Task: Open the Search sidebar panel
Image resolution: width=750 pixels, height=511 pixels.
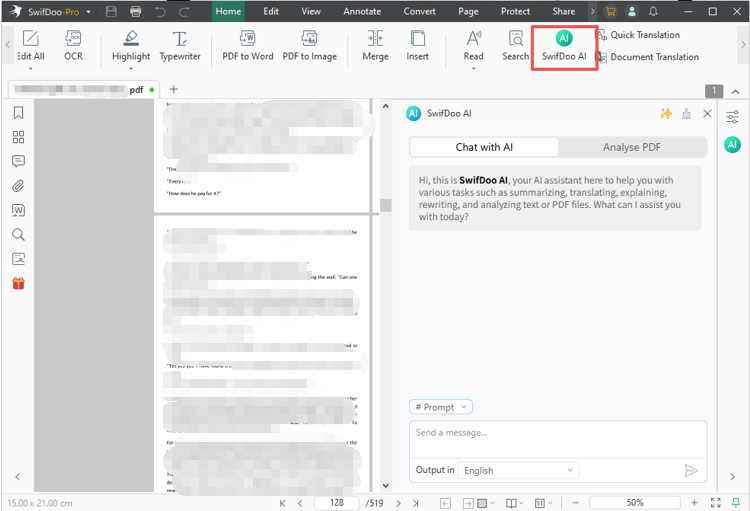Action: pyautogui.click(x=18, y=234)
